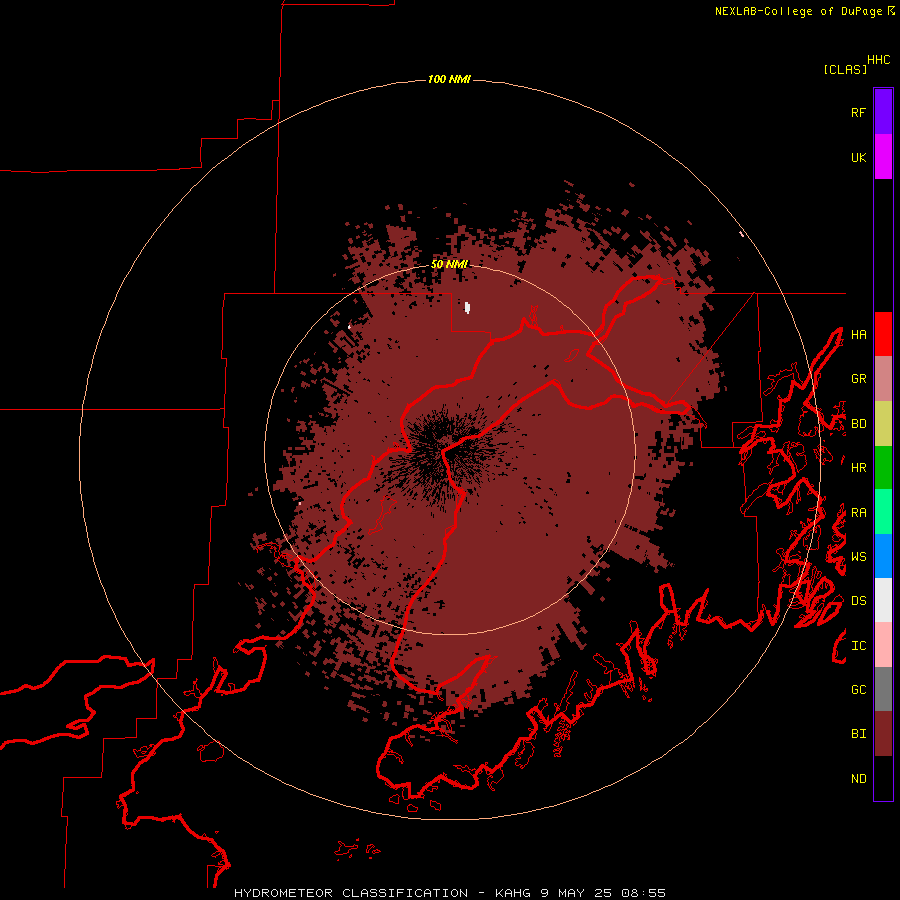
Task: Click the NEXLAB-College of DuPage credit text
Action: tap(798, 11)
